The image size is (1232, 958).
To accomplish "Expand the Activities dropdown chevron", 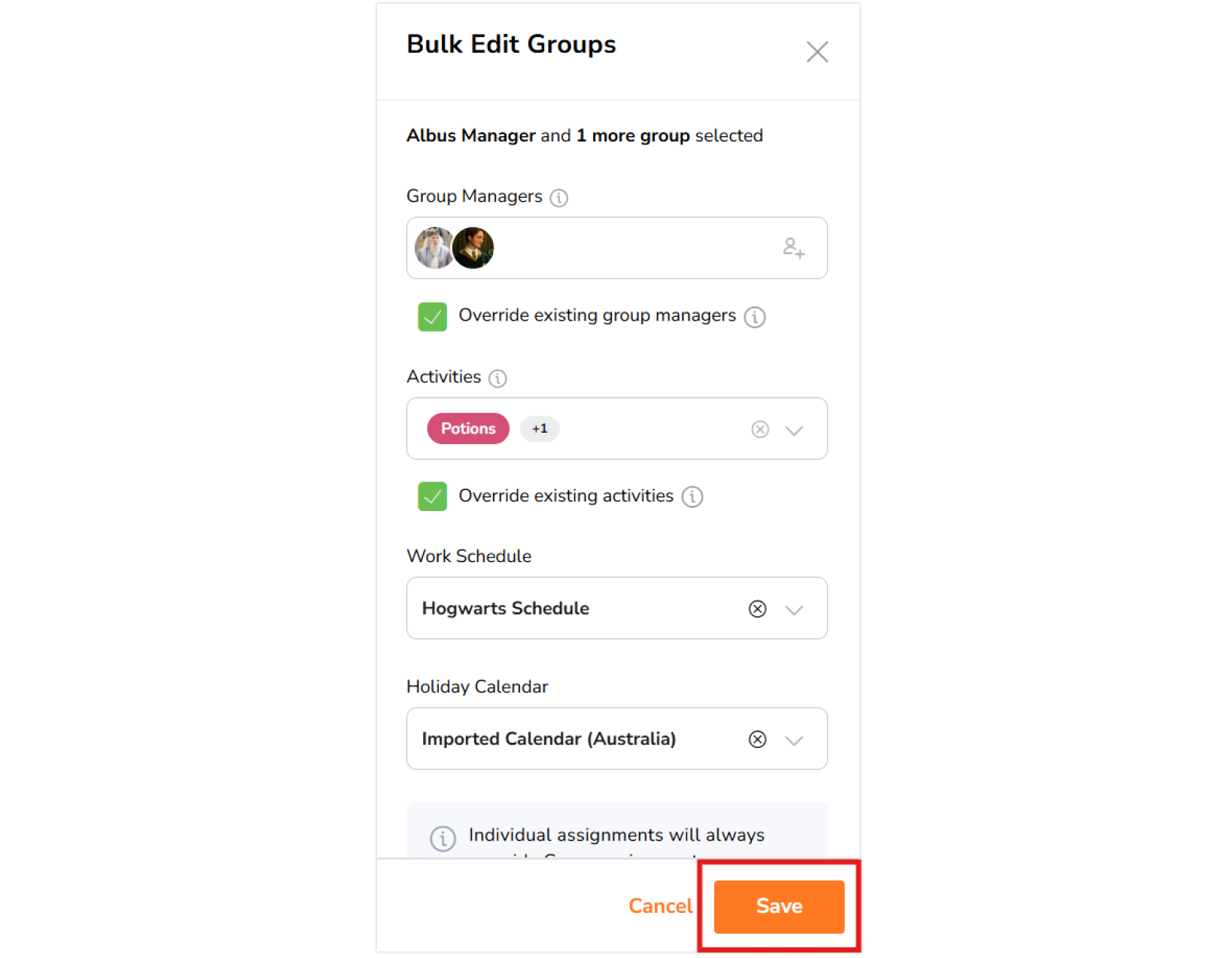I will (794, 430).
